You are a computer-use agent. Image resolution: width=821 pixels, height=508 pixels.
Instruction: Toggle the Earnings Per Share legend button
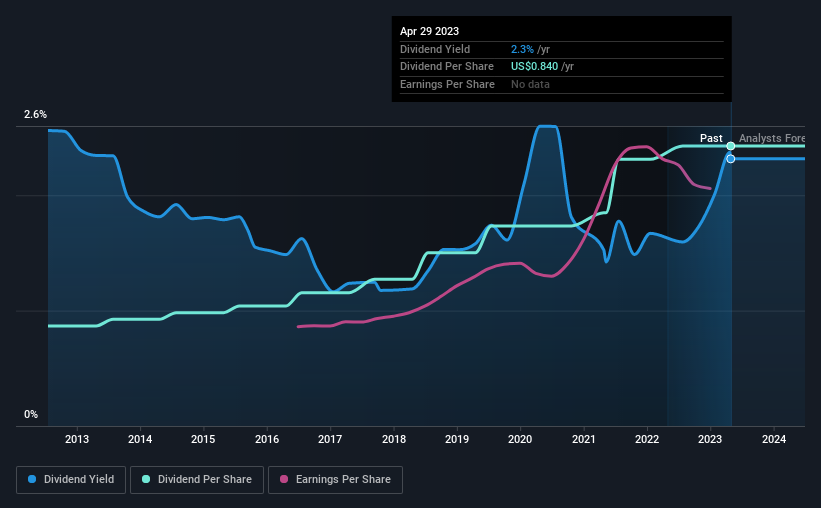[335, 480]
